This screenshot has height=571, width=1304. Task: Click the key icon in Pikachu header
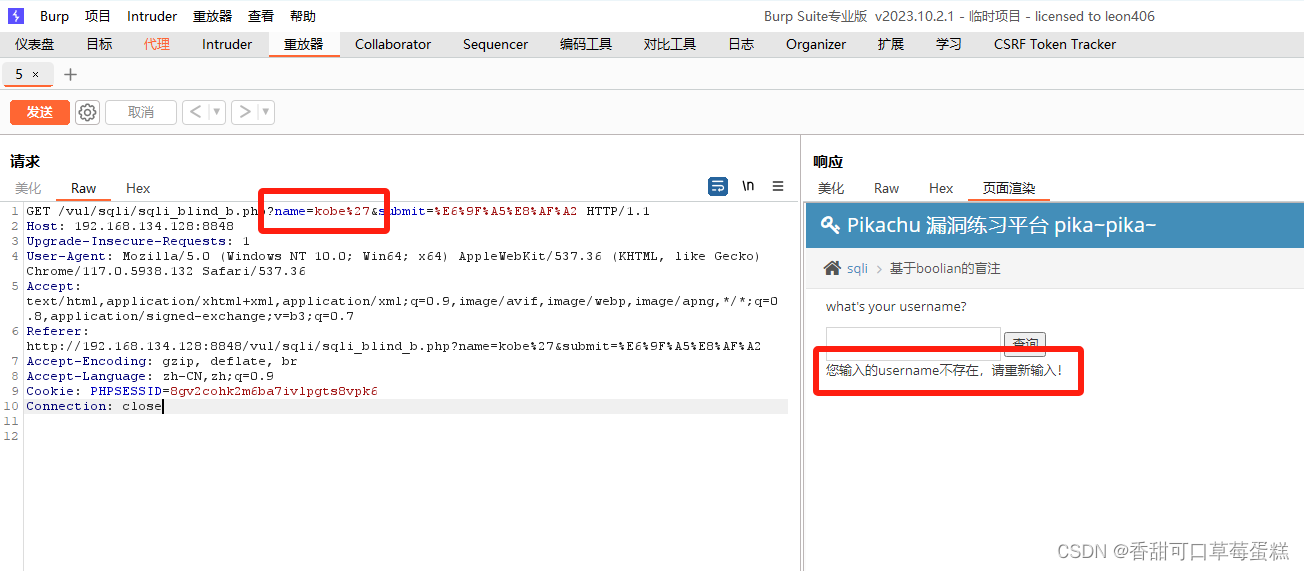[830, 225]
